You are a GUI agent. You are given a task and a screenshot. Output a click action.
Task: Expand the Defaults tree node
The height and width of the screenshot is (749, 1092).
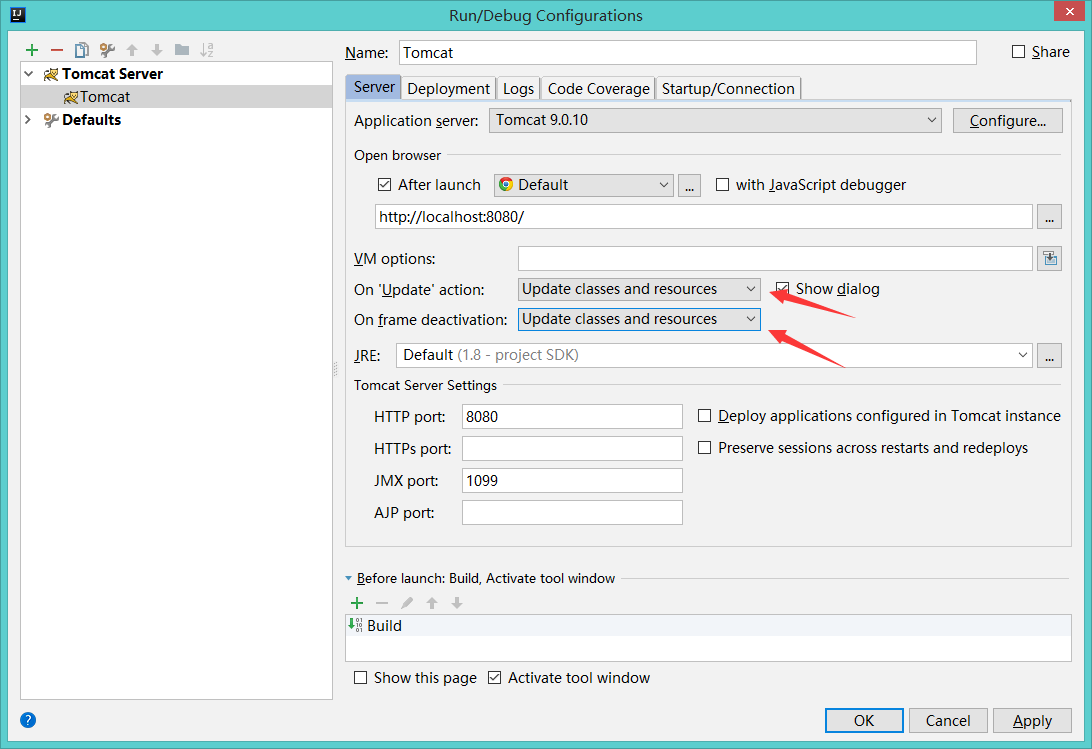click(28, 119)
